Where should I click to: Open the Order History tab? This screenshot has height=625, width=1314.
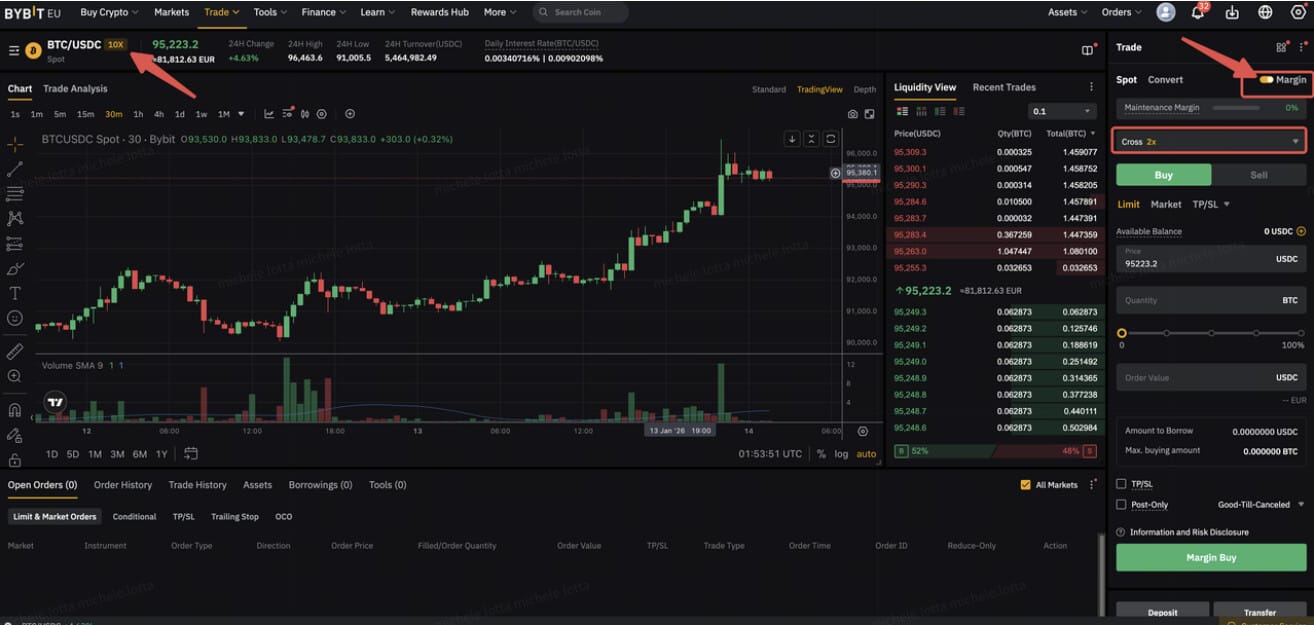(123, 485)
